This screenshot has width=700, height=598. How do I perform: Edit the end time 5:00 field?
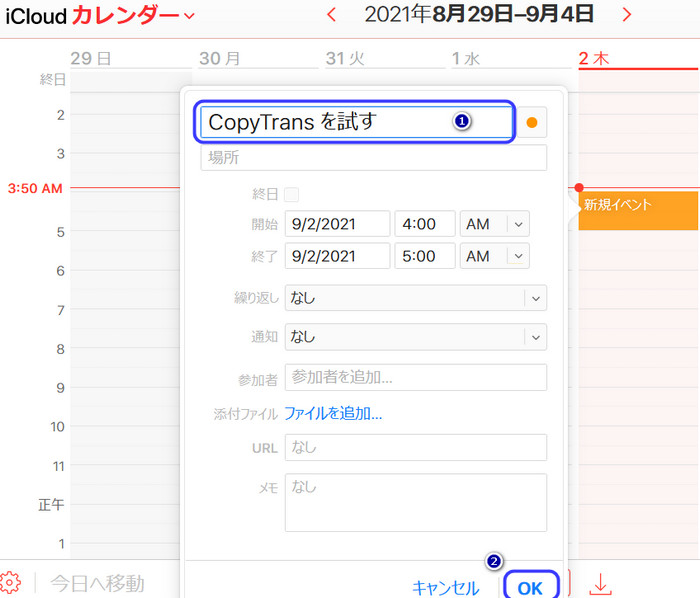tap(425, 256)
